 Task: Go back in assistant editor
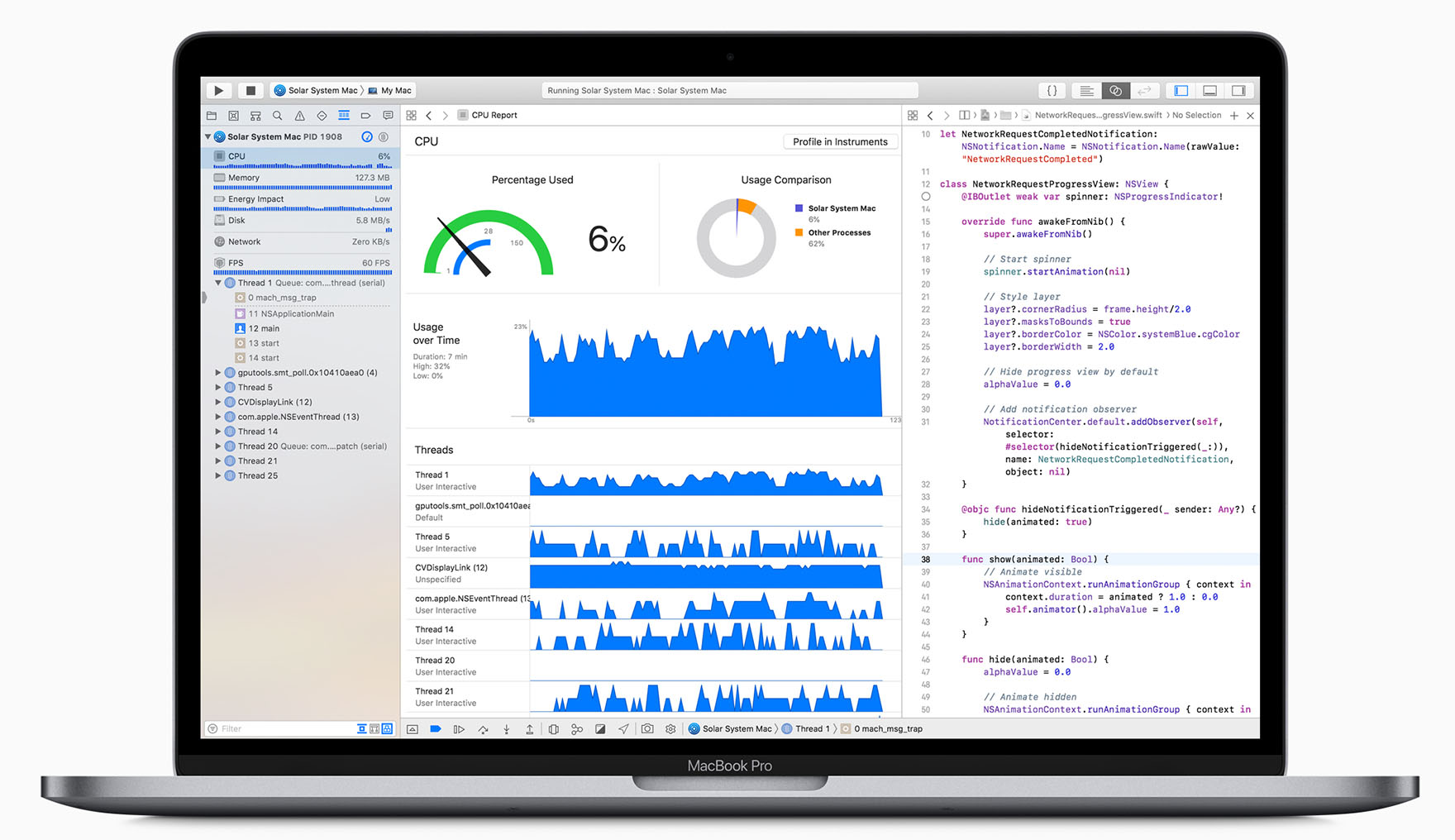[930, 116]
